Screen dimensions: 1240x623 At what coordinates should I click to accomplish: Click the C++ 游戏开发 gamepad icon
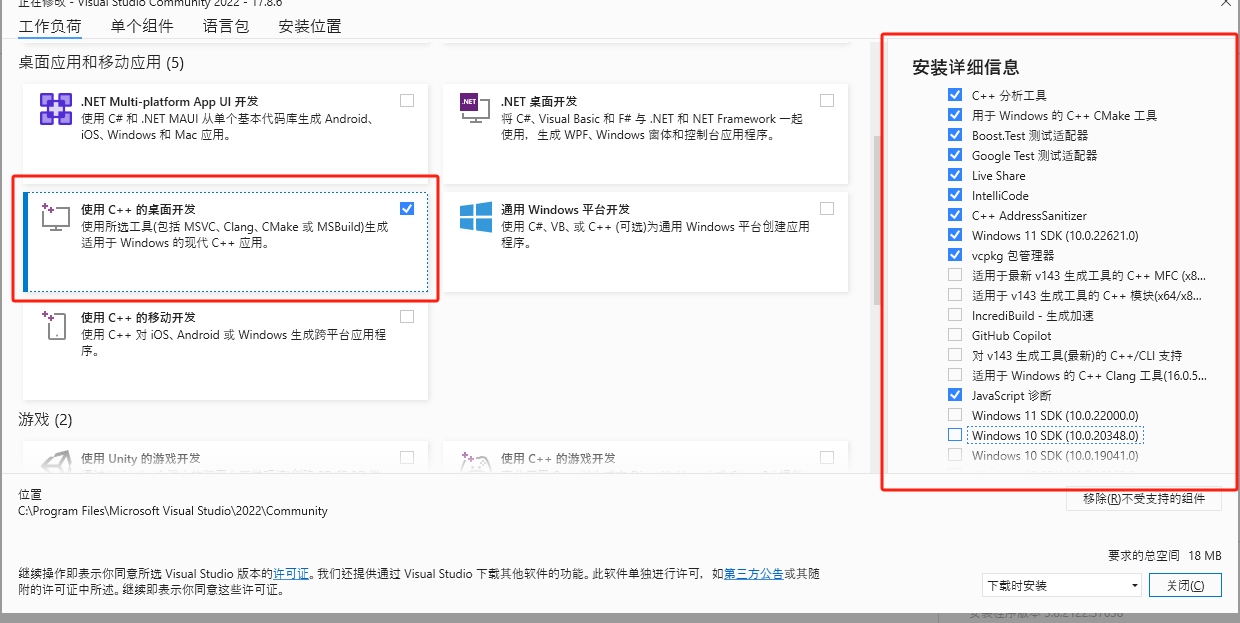point(475,461)
